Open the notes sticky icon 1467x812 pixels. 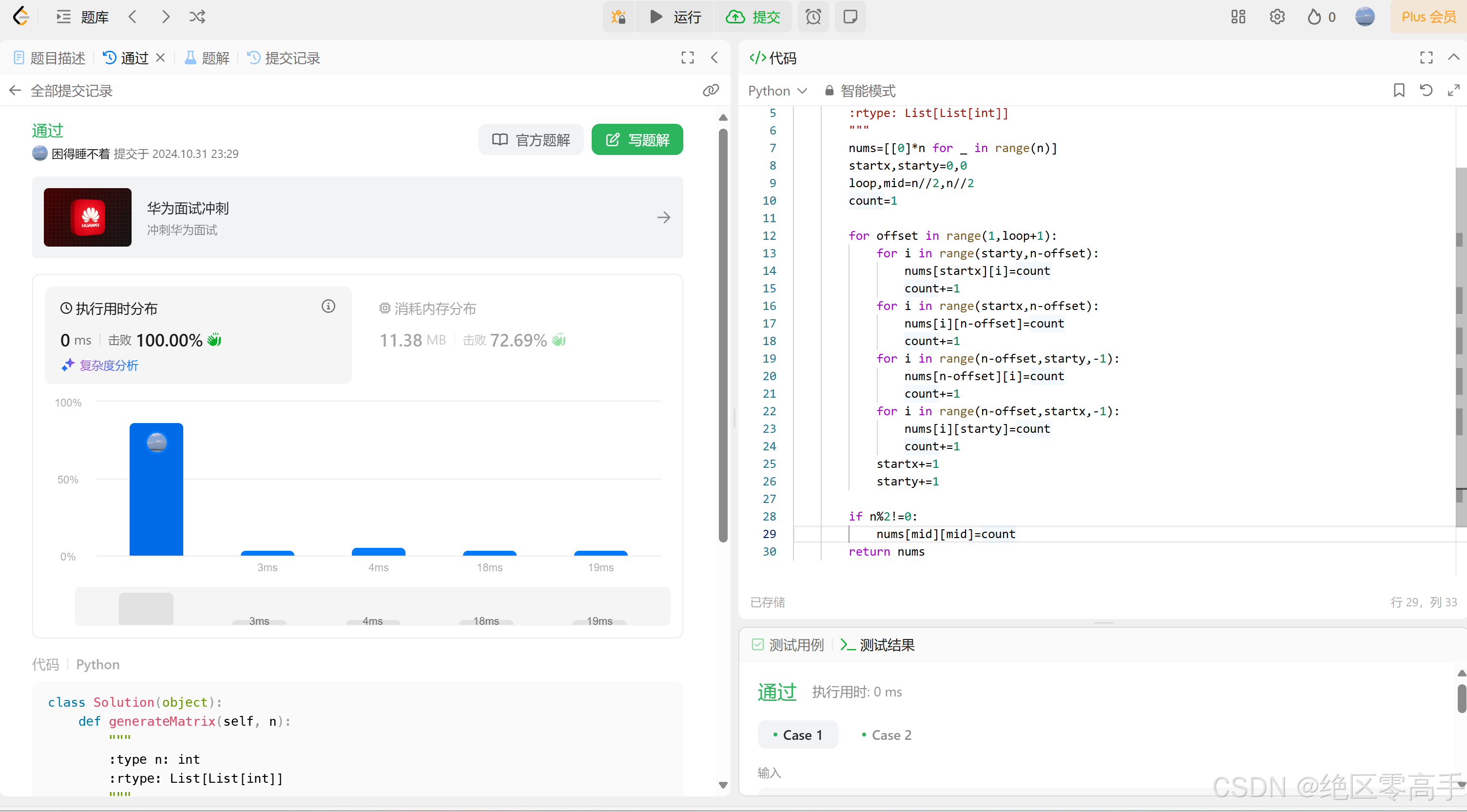point(849,17)
